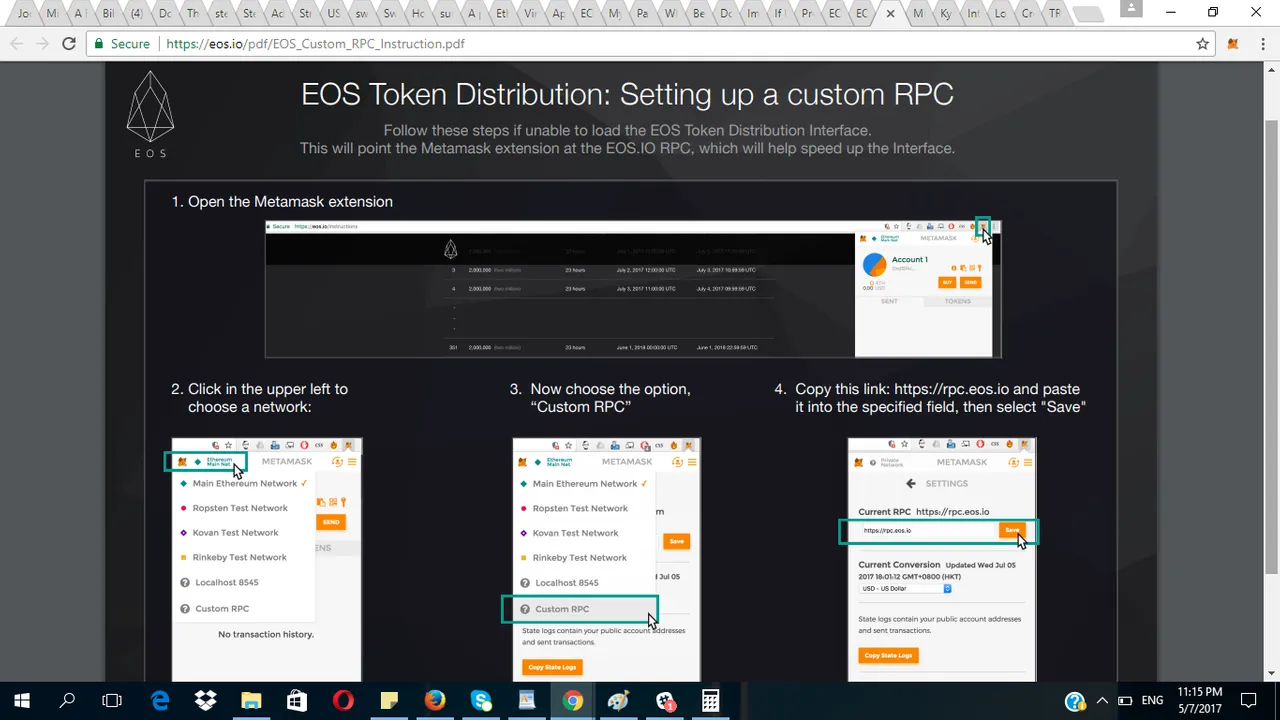Open the Chrome profile avatar button

(1131, 10)
